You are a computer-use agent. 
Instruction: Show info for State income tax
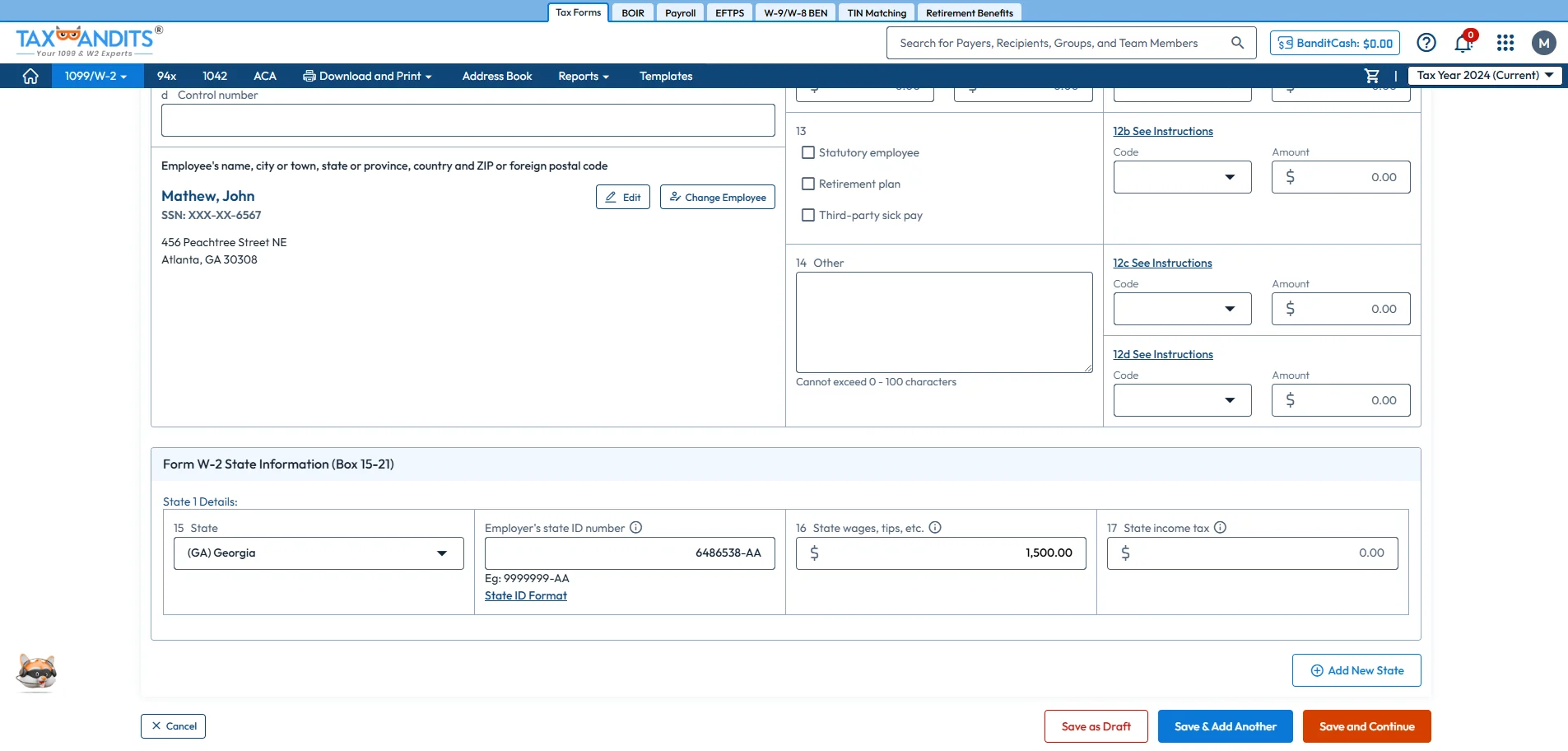(1220, 528)
